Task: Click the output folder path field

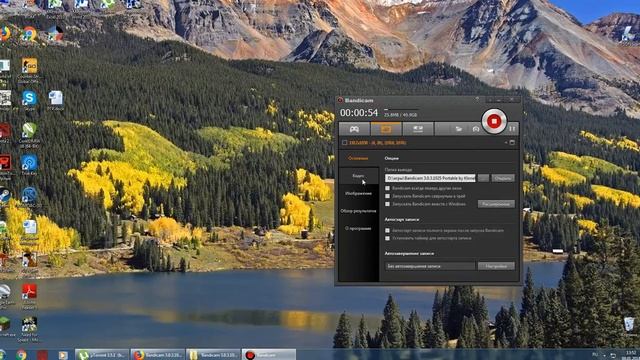Action: tap(430, 178)
